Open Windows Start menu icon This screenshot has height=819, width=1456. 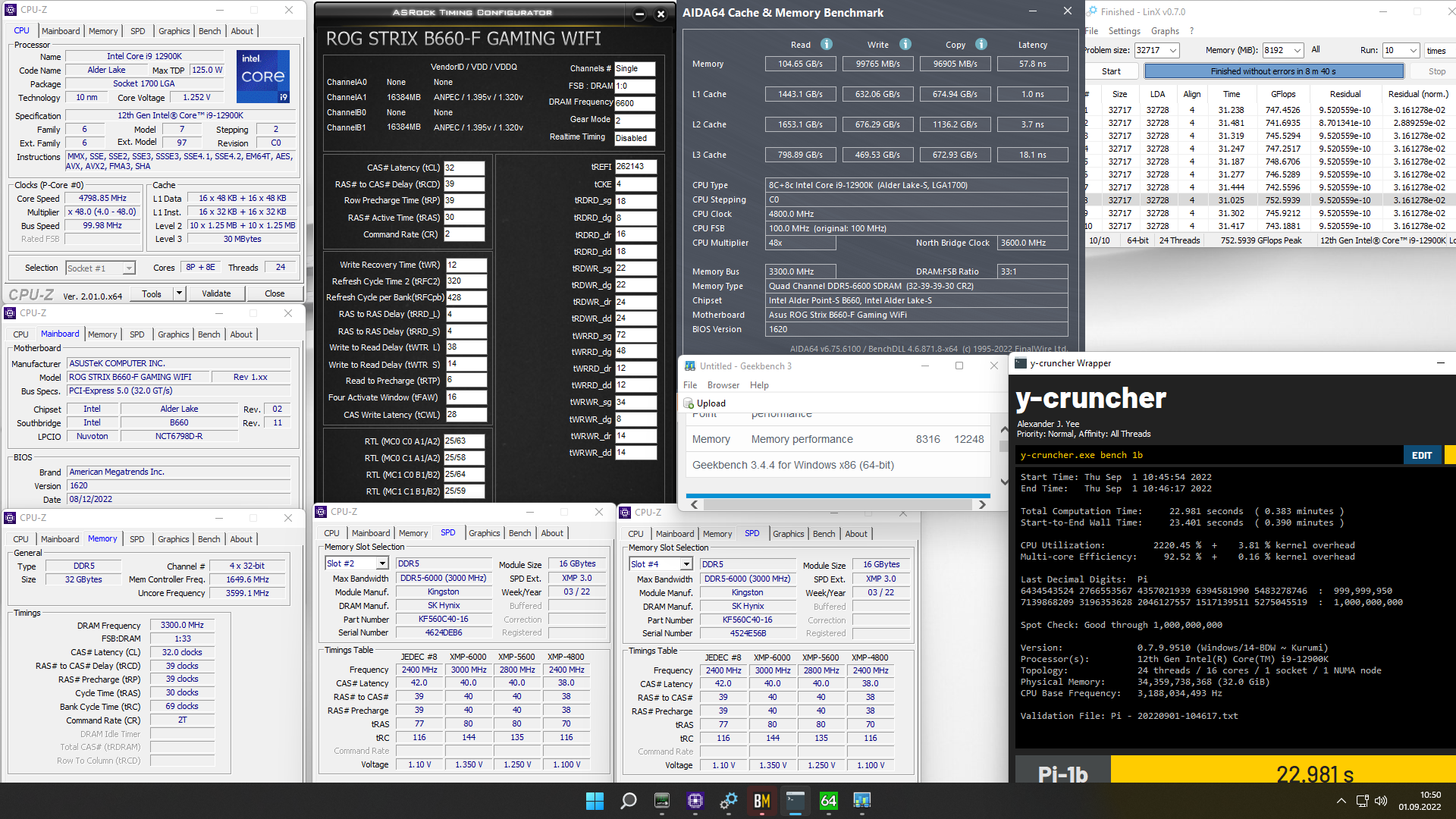[595, 801]
